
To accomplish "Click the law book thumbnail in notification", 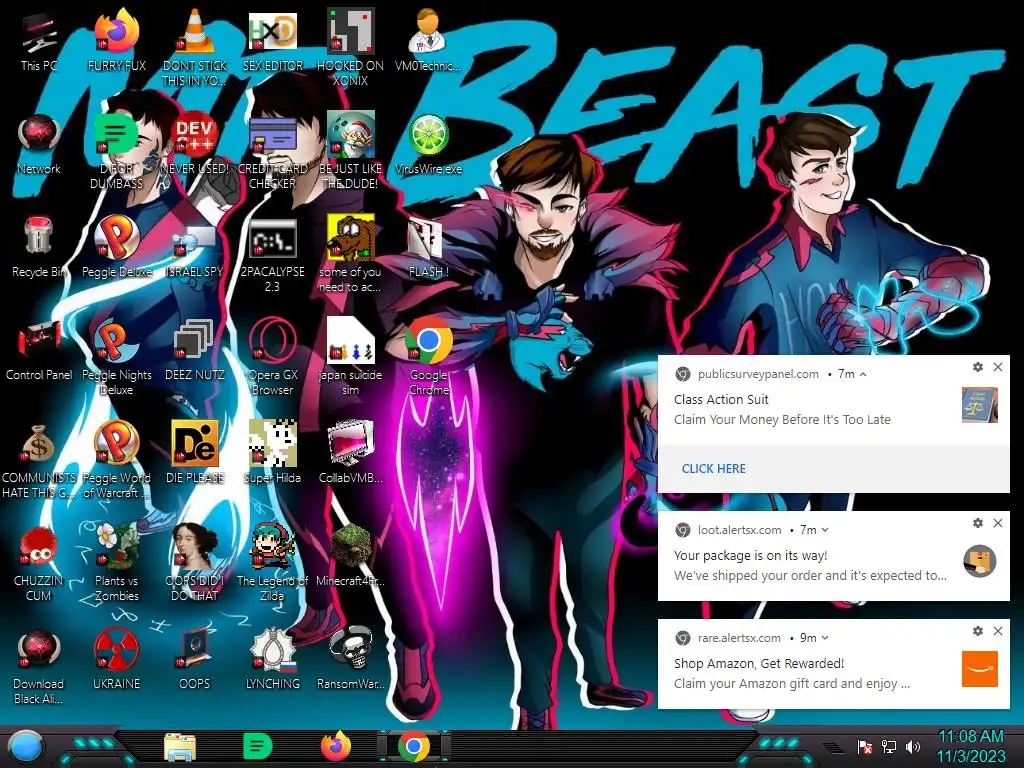I will point(980,405).
